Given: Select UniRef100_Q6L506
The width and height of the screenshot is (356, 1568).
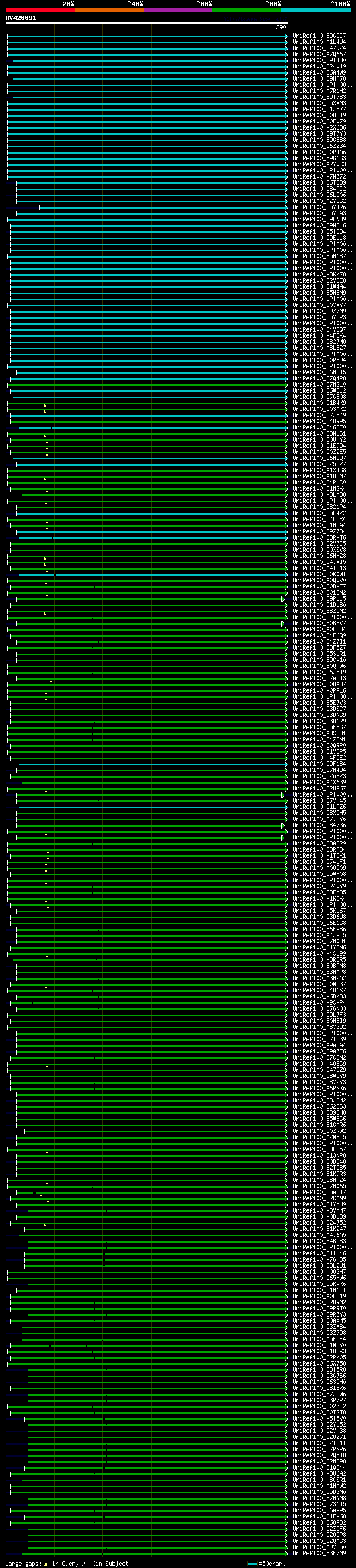Looking at the screenshot, I should tap(319, 195).
